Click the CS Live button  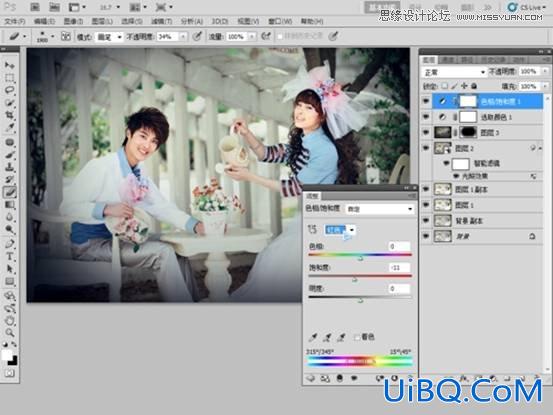pos(524,7)
